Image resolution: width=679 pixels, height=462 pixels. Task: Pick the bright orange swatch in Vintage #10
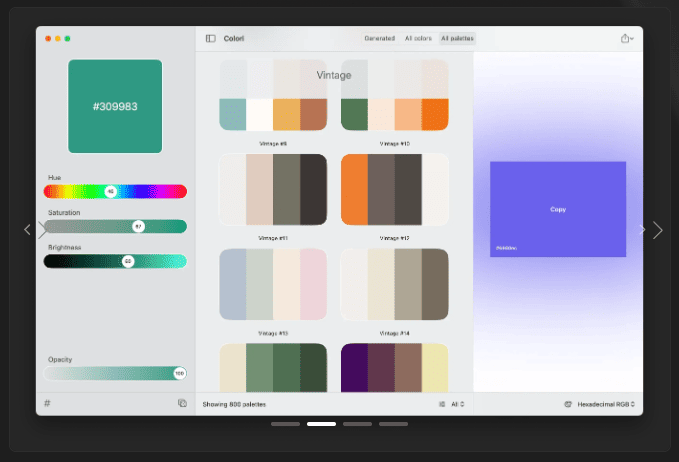click(x=435, y=114)
